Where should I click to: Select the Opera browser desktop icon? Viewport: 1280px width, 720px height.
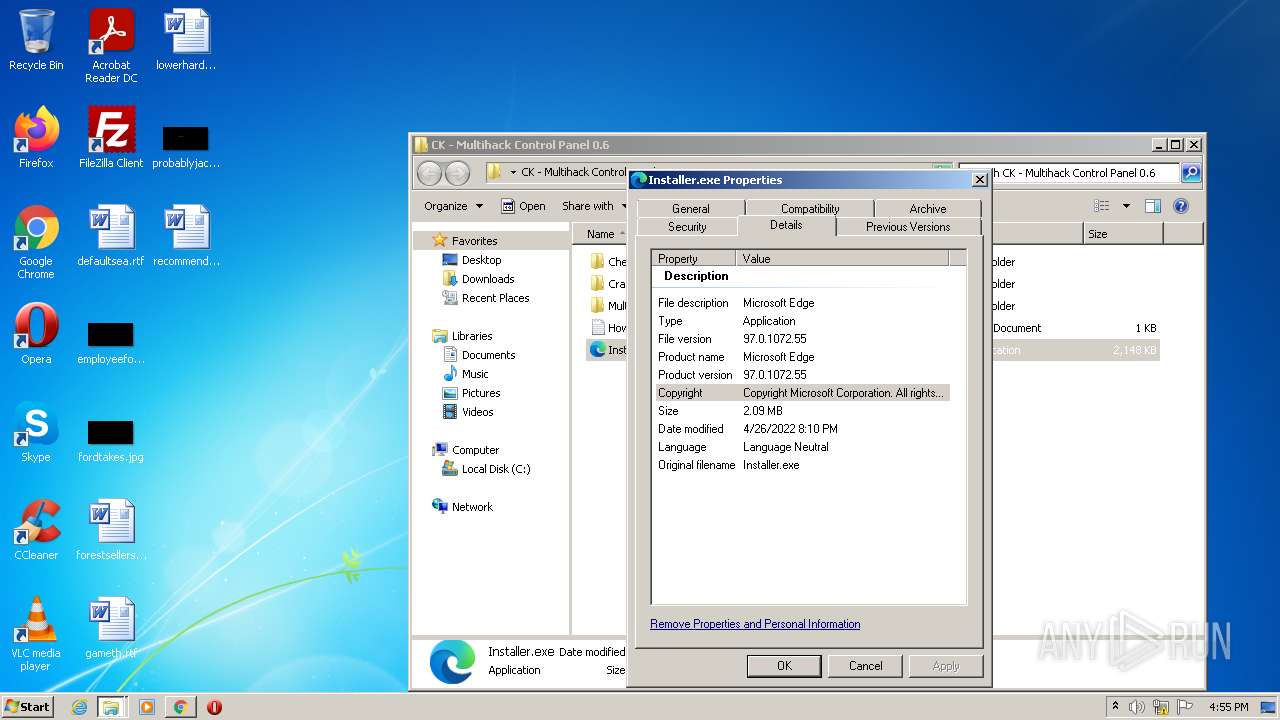coord(36,334)
